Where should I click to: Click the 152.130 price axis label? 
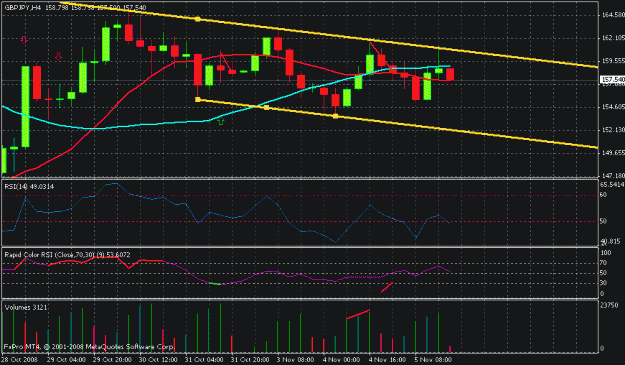click(x=613, y=130)
